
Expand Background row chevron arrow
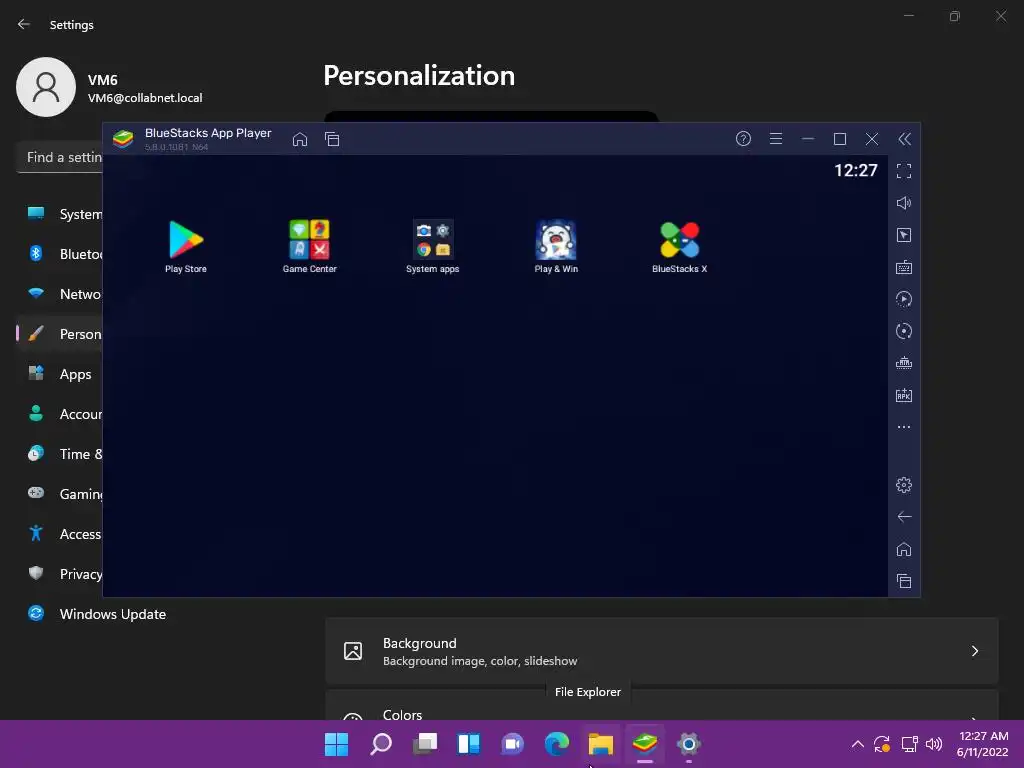point(974,651)
